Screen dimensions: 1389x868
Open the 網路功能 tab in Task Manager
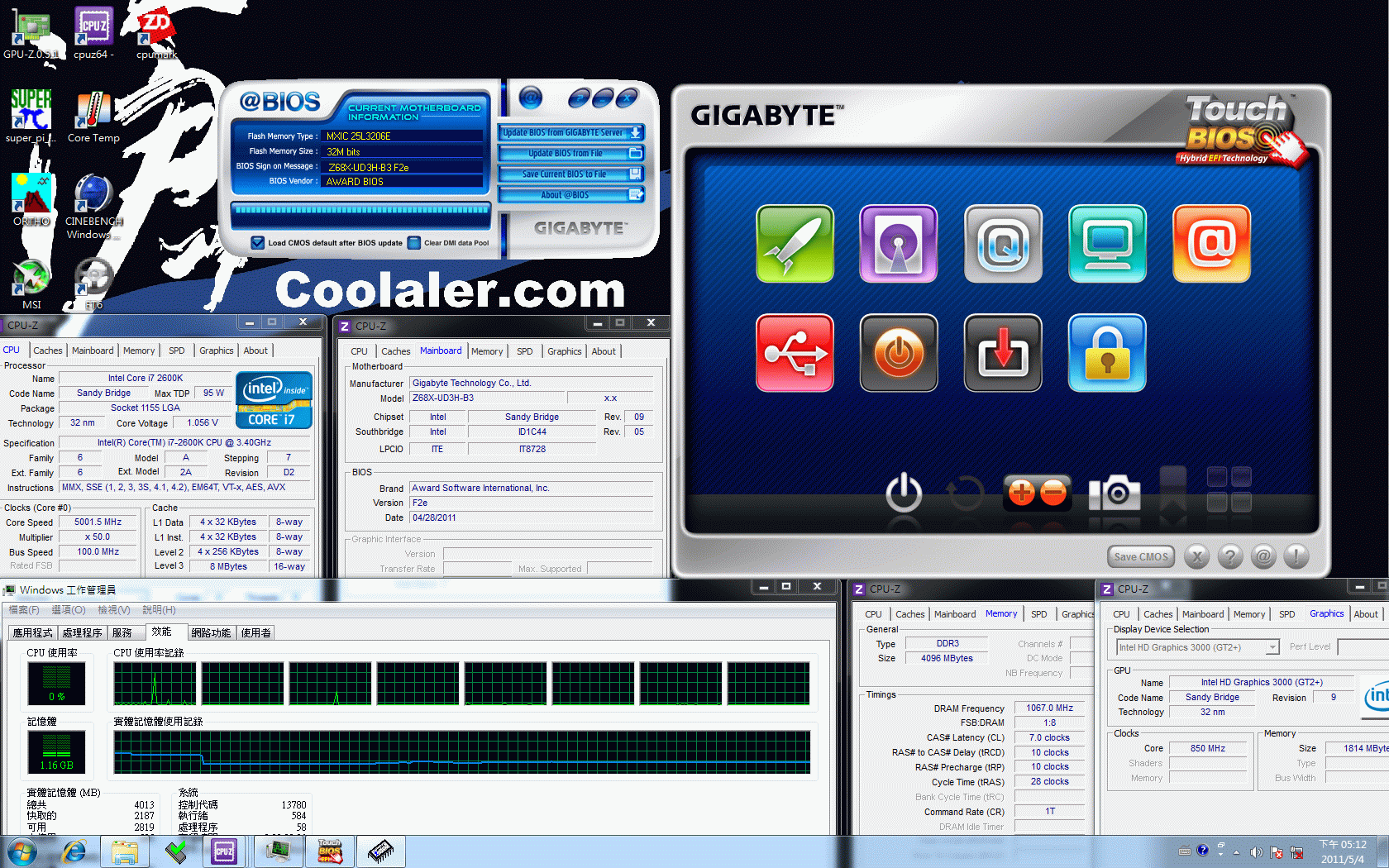click(211, 633)
